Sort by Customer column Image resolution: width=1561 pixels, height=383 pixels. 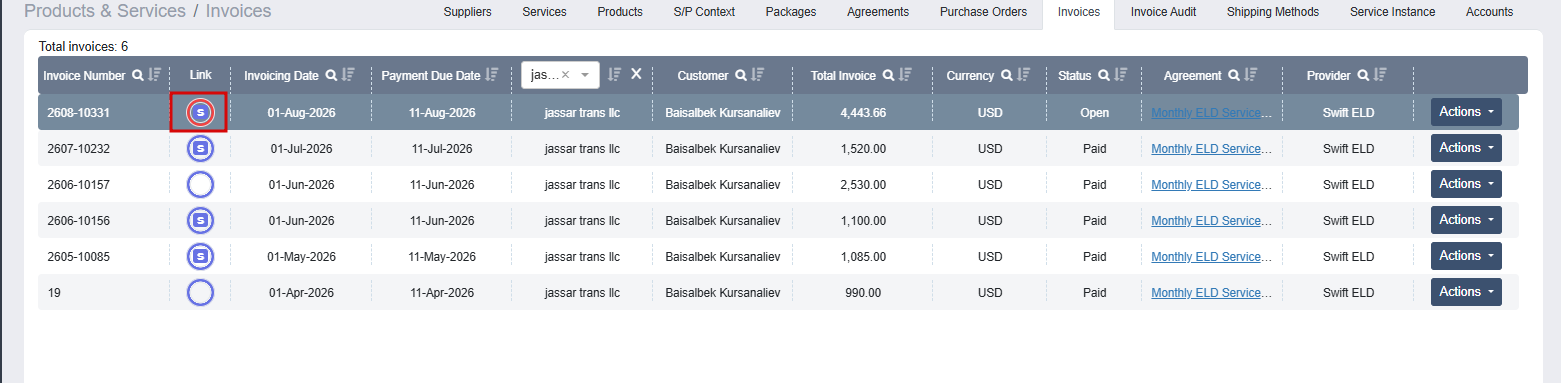coord(758,75)
